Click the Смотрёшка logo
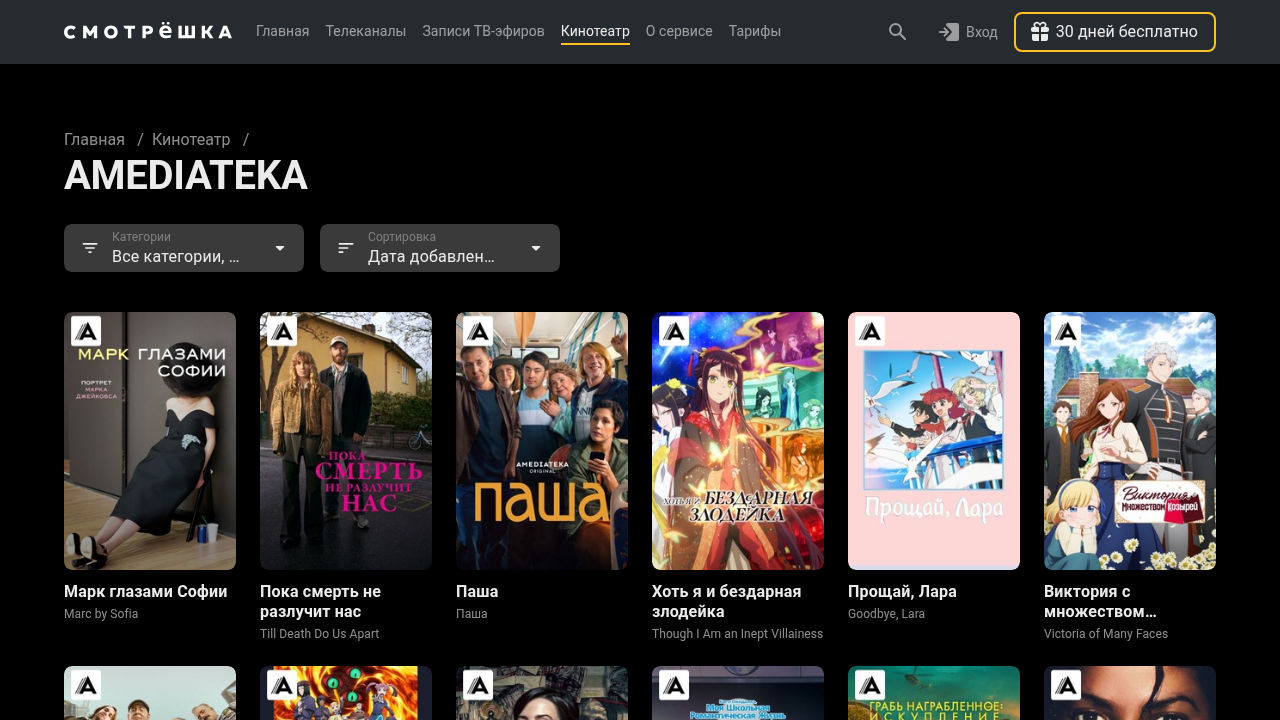The image size is (1280, 720). coord(148,32)
